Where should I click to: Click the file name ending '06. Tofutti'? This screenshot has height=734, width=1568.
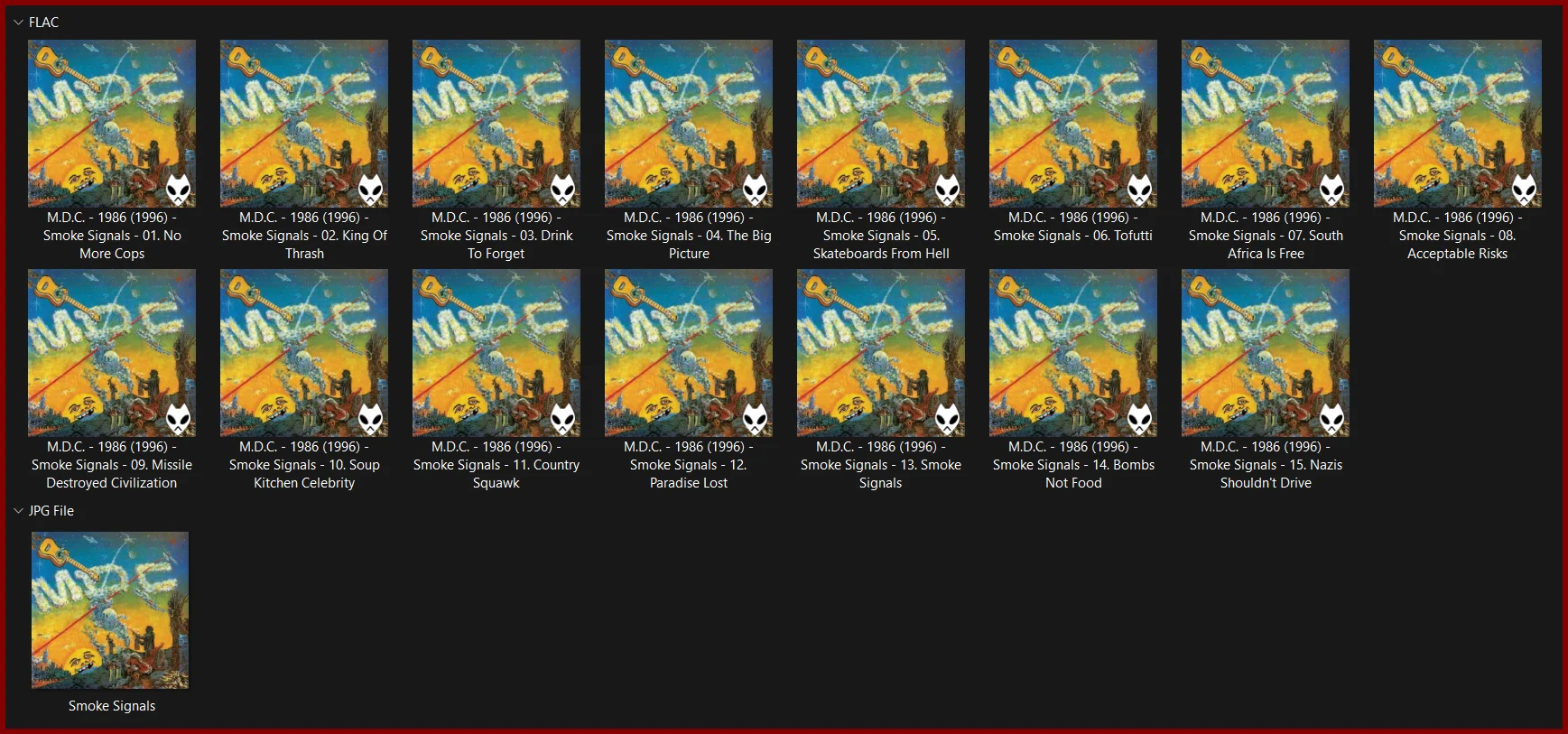1073,227
